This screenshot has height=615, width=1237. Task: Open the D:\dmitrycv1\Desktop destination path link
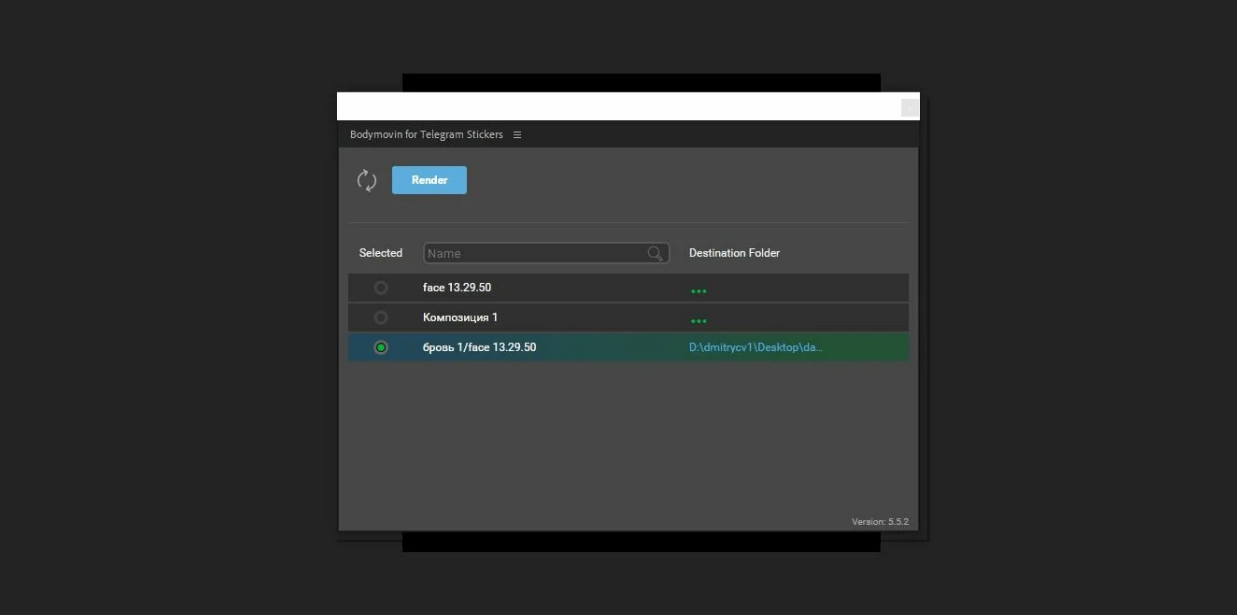[755, 348]
